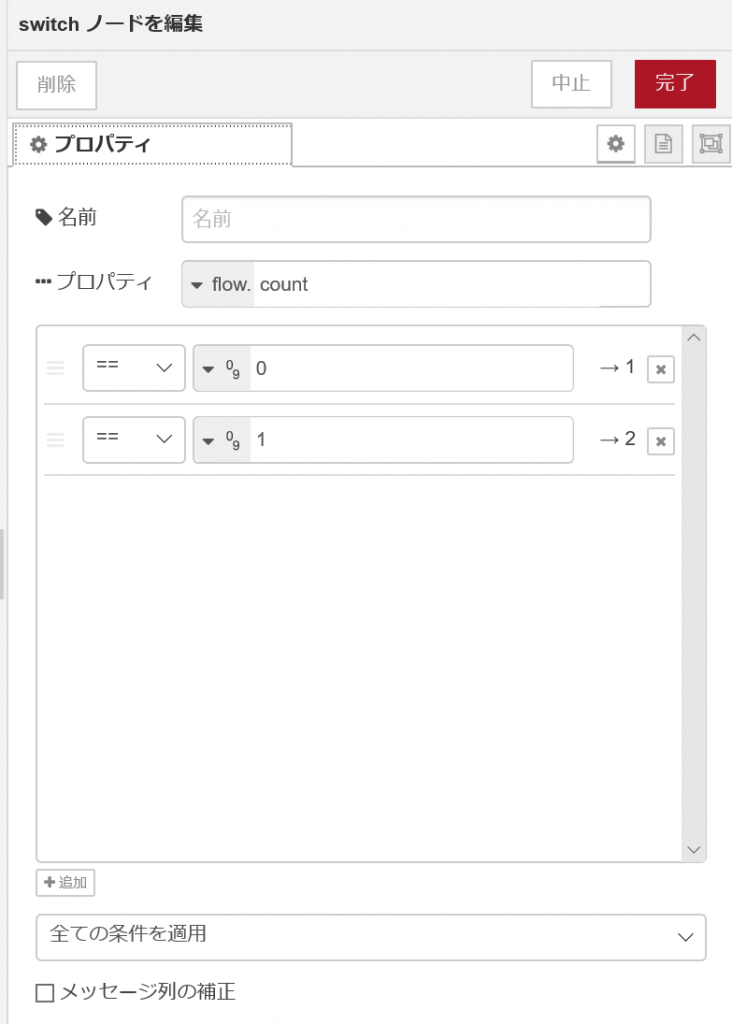Remove the first rule with its x button
This screenshot has height=1024, width=732.
[x=660, y=369]
